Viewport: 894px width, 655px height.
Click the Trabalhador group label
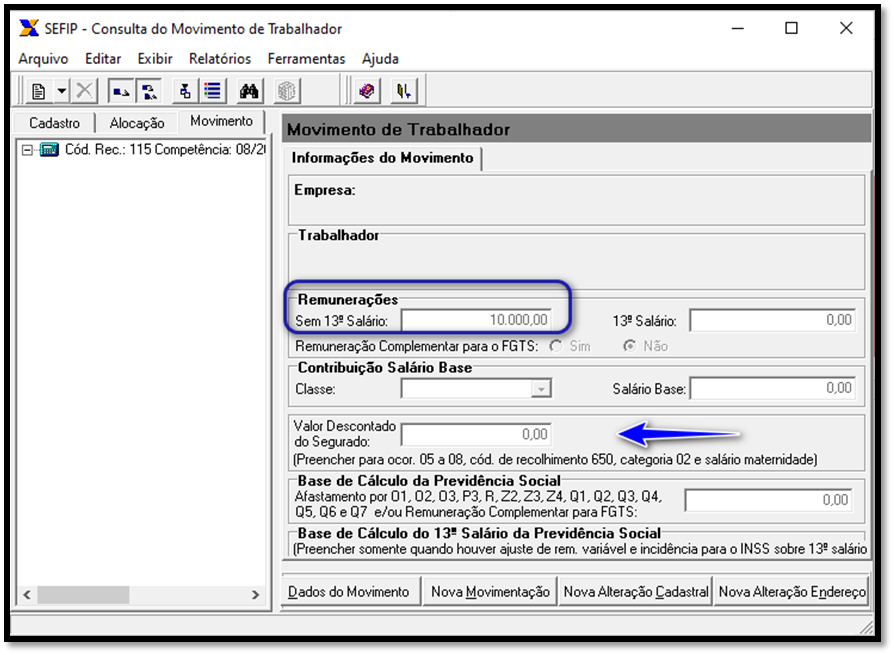click(338, 235)
